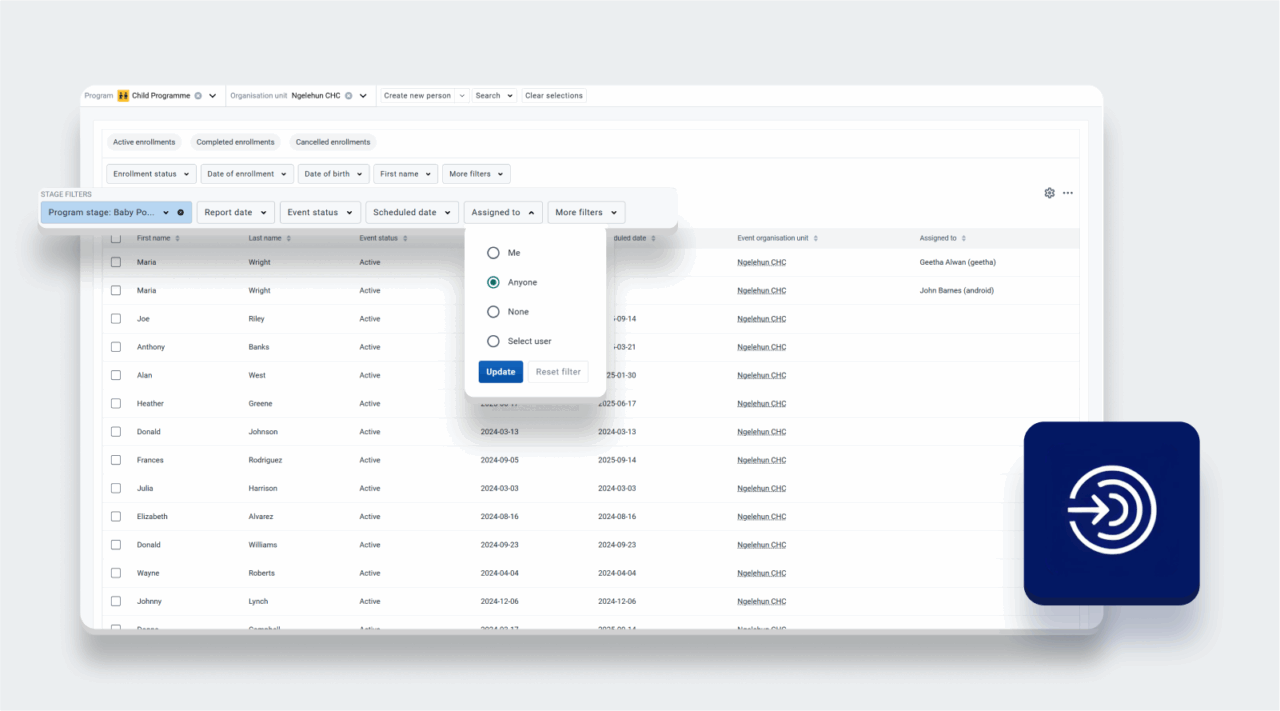Sort by First name column arrows
The width and height of the screenshot is (1280, 711).
click(x=177, y=239)
